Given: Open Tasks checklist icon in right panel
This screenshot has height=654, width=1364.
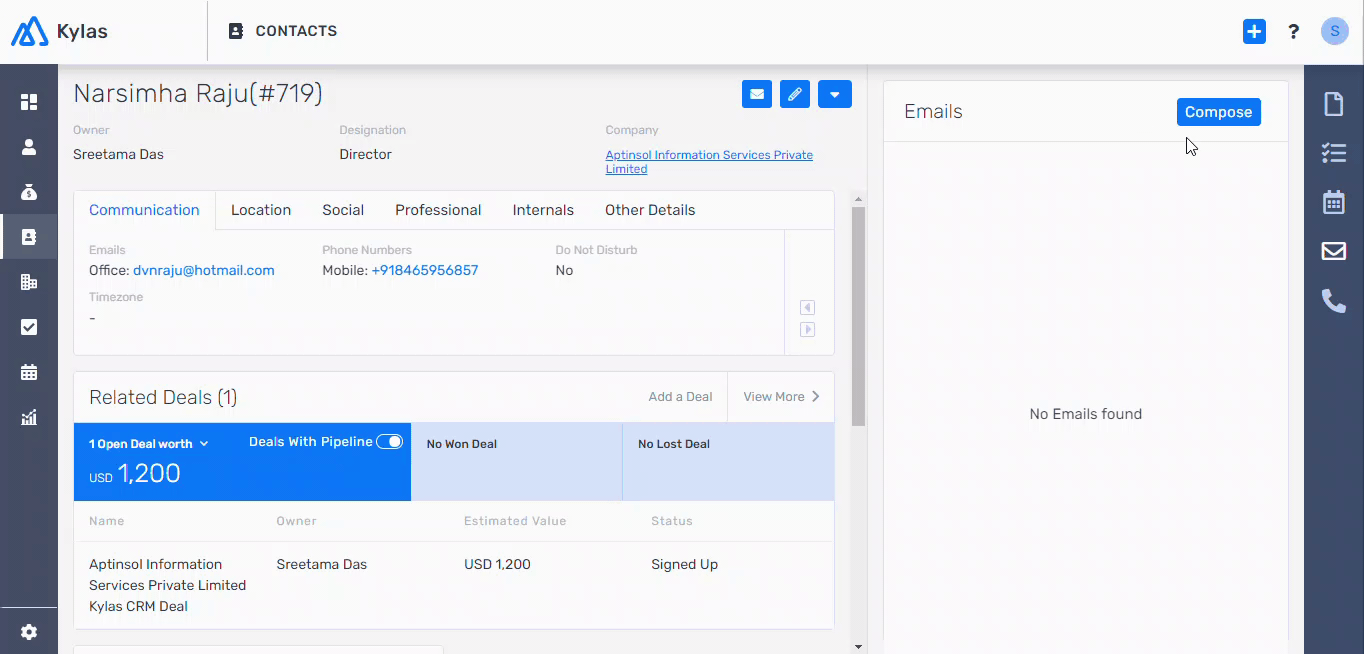Looking at the screenshot, I should (1334, 153).
